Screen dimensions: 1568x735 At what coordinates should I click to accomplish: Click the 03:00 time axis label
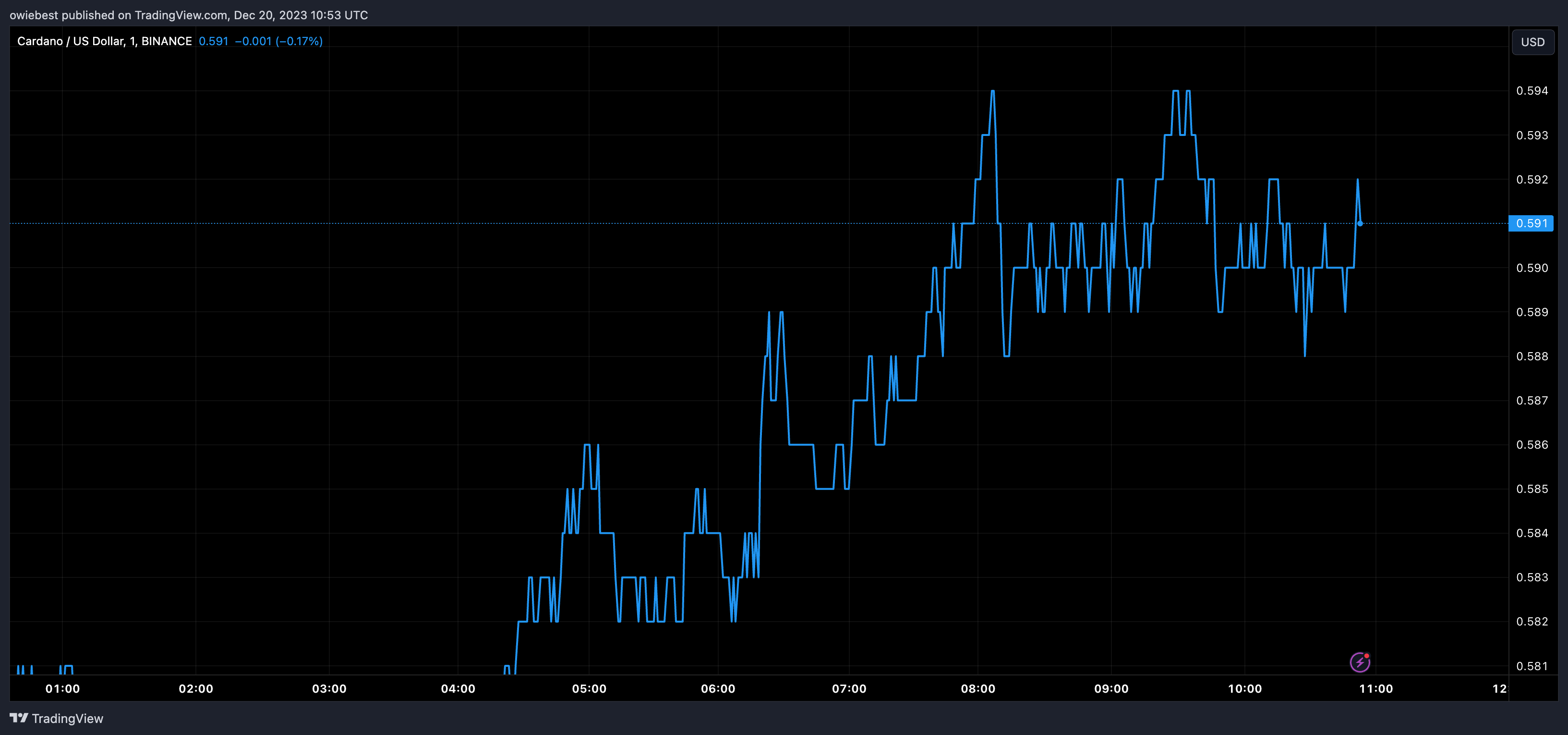pos(329,689)
